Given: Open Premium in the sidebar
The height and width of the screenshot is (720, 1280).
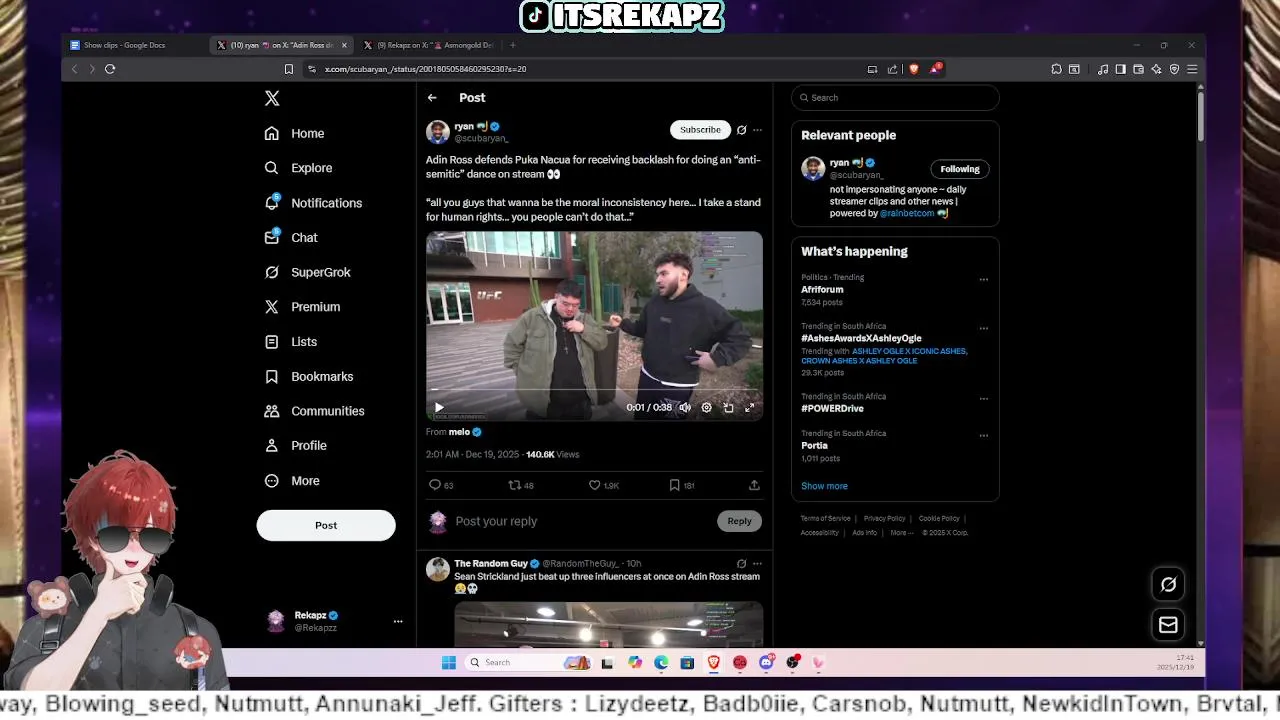Looking at the screenshot, I should pyautogui.click(x=303, y=307).
